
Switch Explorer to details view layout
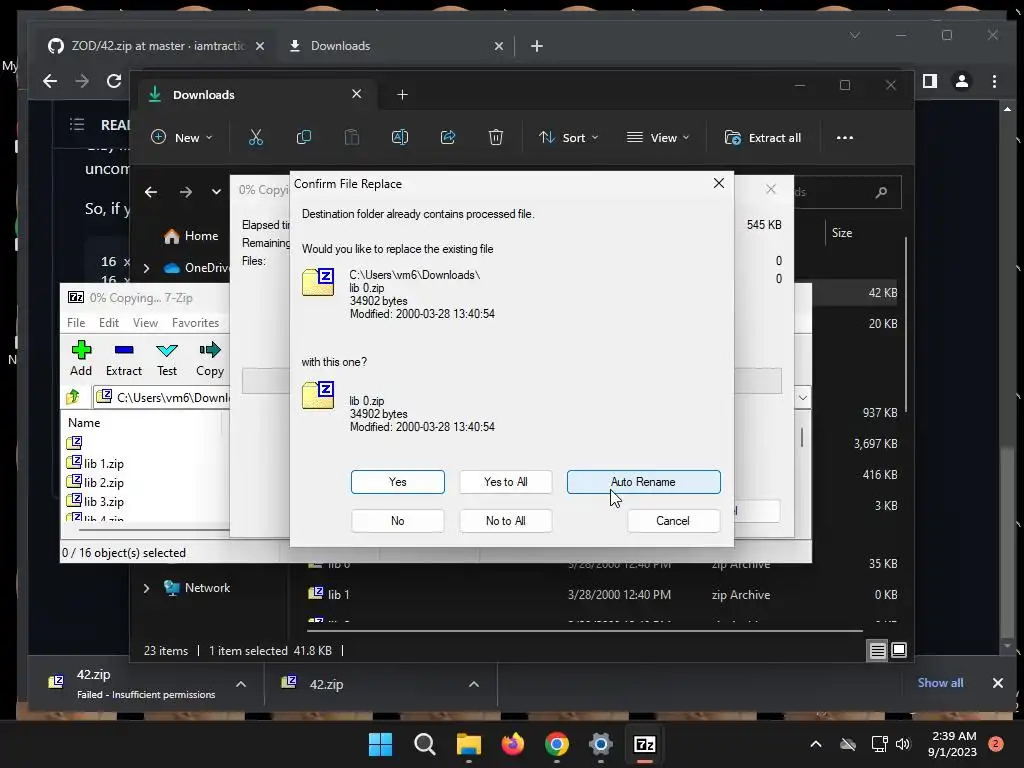pyautogui.click(x=877, y=650)
